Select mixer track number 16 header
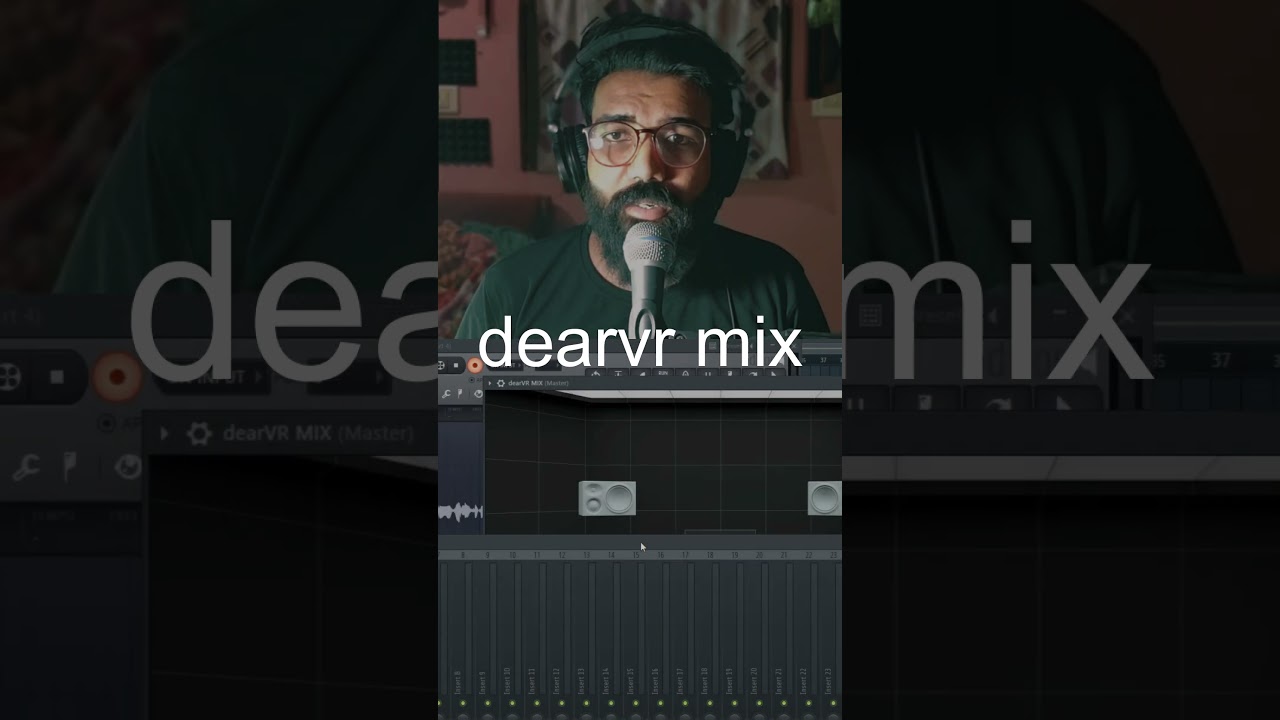The image size is (1280, 720). 660,555
